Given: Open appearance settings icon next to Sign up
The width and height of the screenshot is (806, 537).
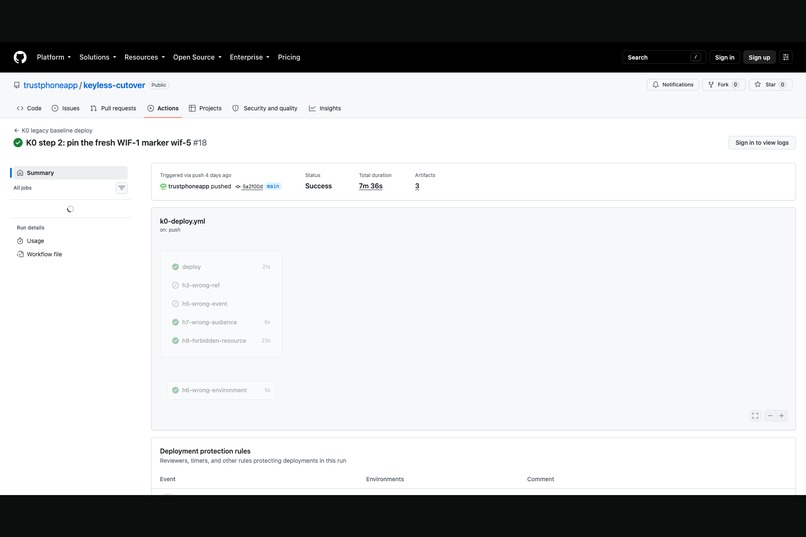Looking at the screenshot, I should (x=785, y=58).
